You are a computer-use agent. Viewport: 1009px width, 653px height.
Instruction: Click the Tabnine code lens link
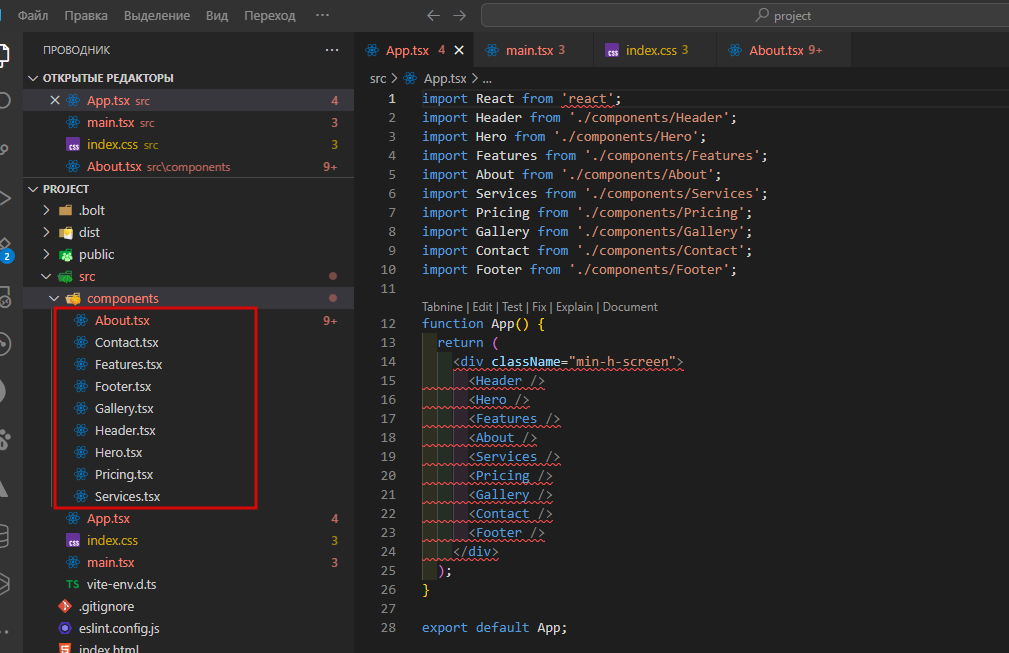pos(442,307)
